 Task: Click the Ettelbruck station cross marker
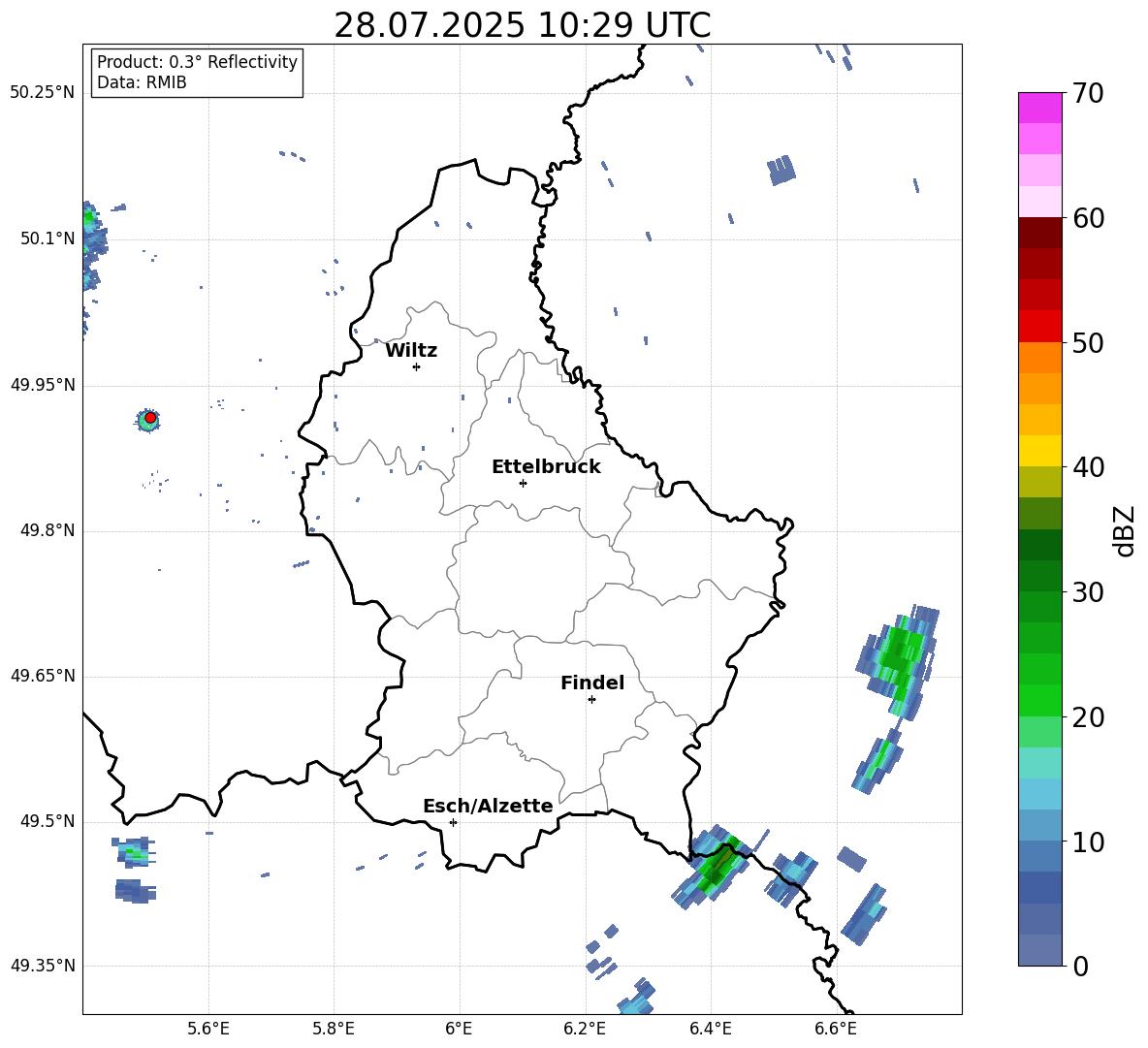tap(523, 483)
